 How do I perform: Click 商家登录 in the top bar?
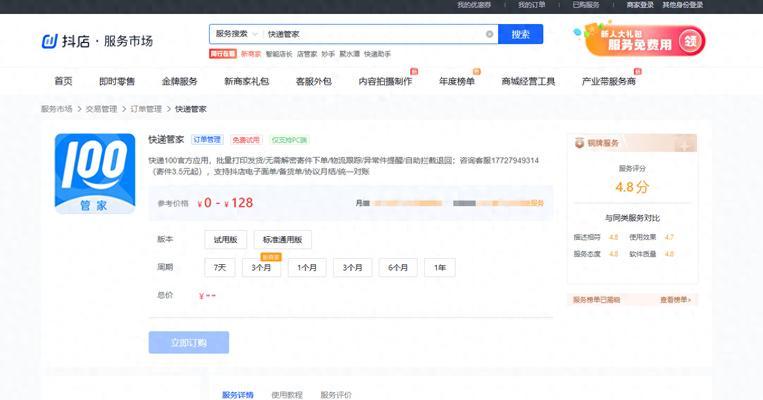(x=640, y=5)
